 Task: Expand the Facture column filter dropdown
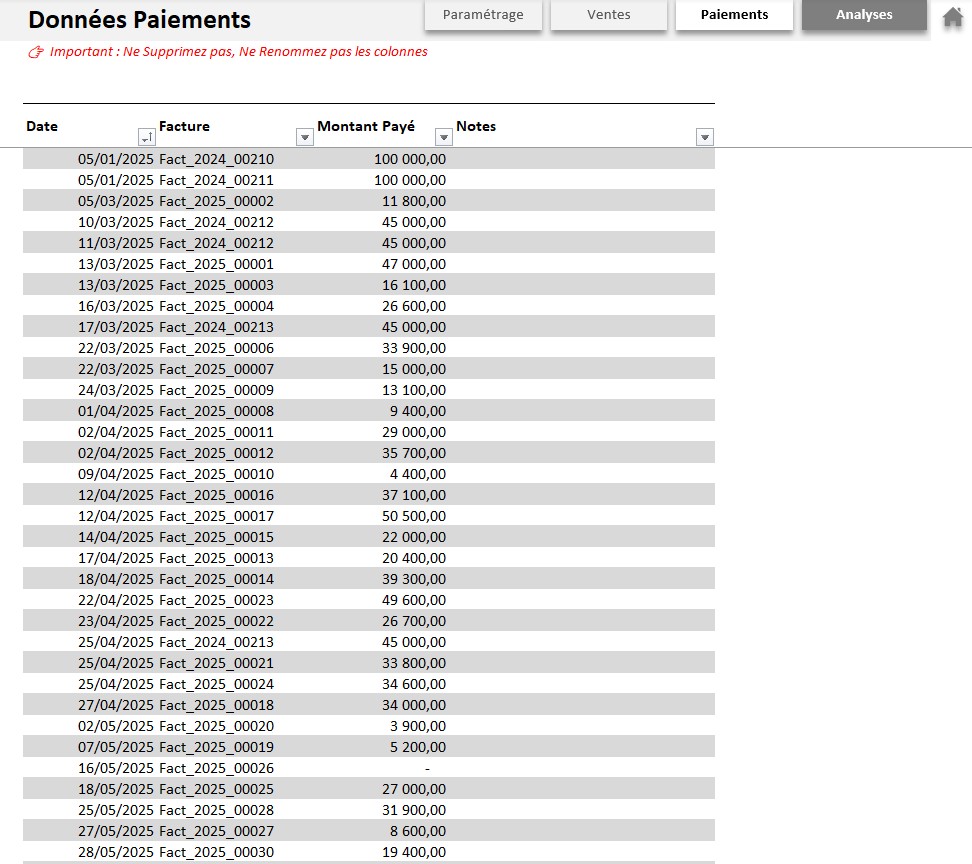(305, 137)
